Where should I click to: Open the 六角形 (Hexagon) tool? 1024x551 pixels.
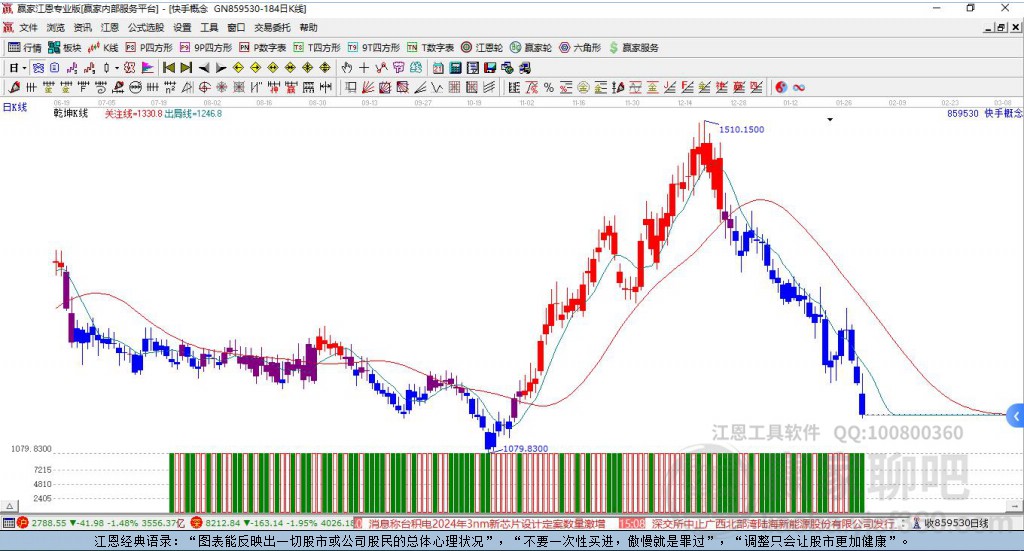click(x=579, y=47)
